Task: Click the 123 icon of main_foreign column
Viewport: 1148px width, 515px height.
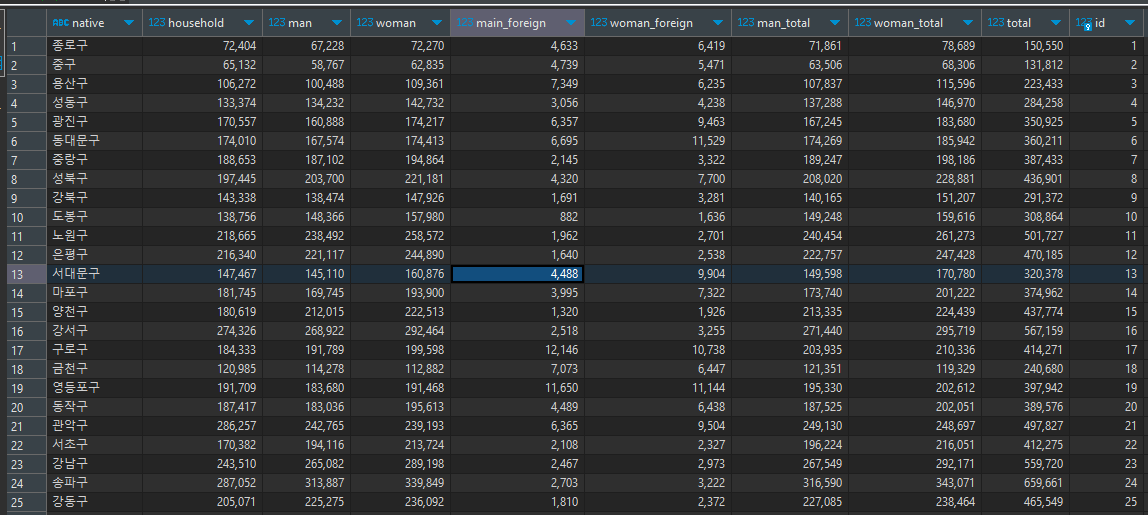Action: click(465, 23)
